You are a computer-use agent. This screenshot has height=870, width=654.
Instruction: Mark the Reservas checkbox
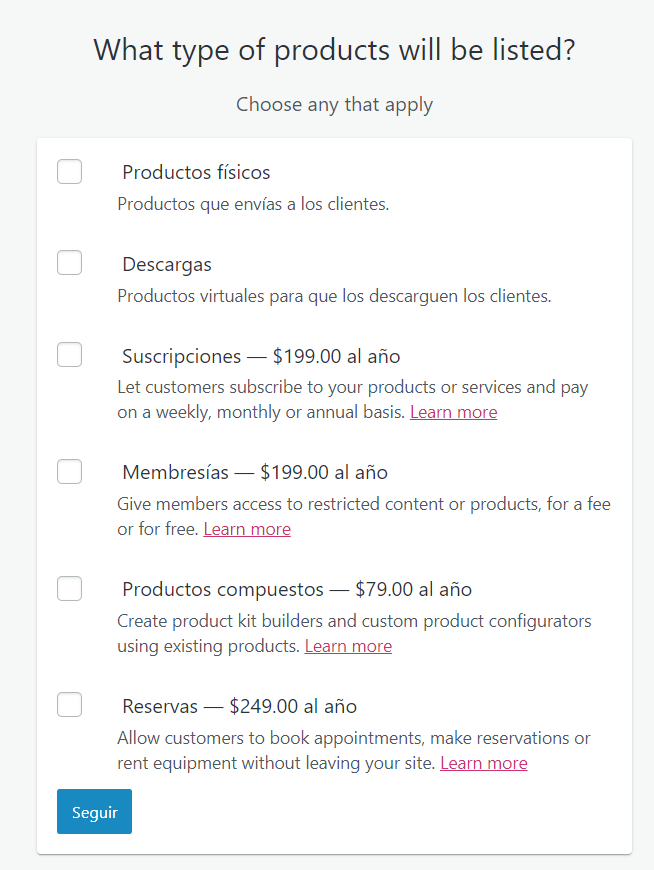(69, 705)
